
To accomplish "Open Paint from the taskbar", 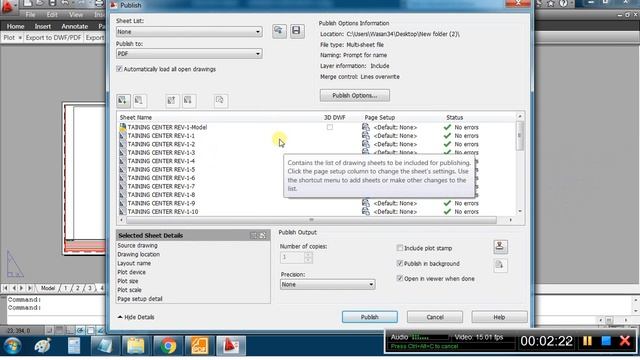I will [x=42, y=346].
